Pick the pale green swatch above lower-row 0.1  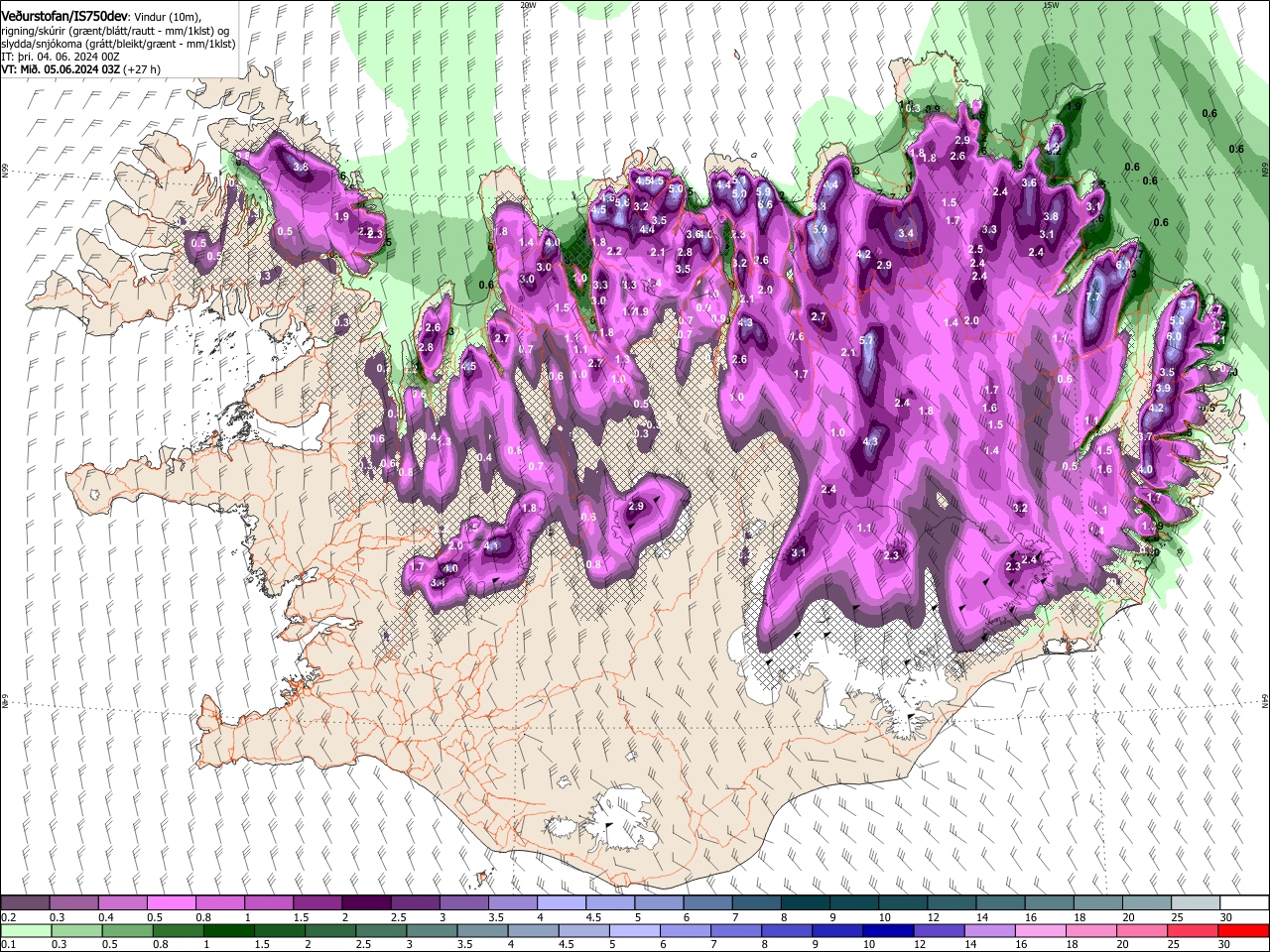[25, 930]
